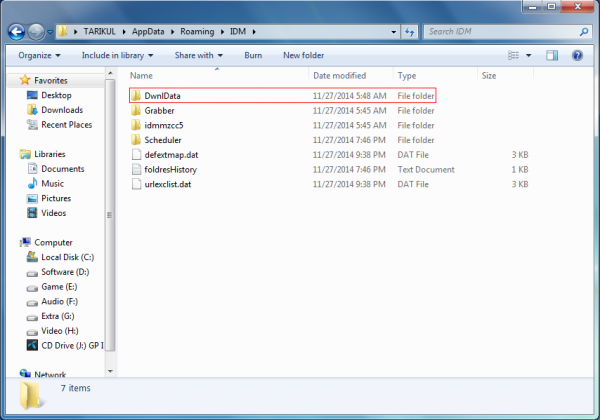Select the foldresHistory text document

[170, 169]
